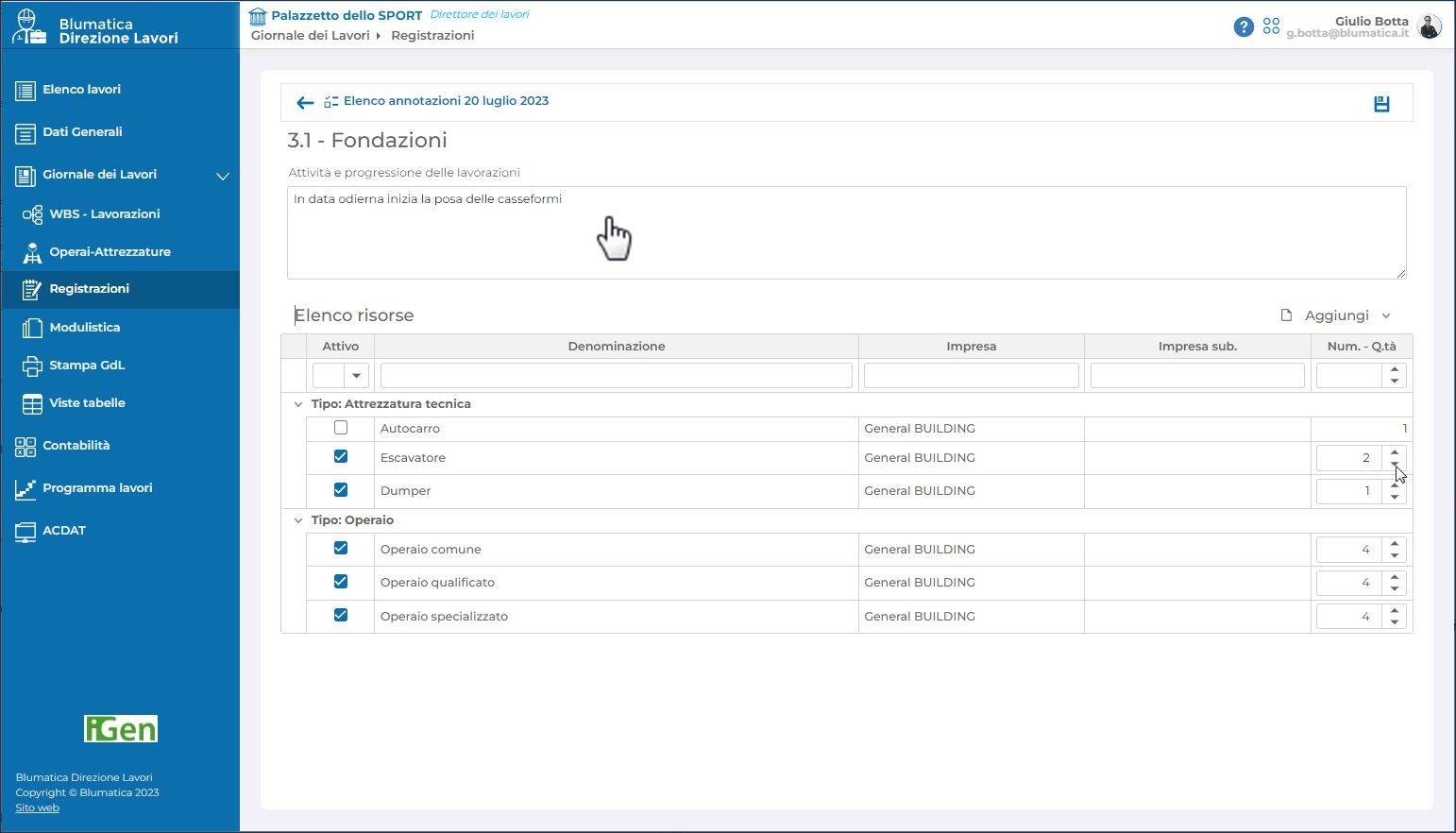Image resolution: width=1456 pixels, height=833 pixels.
Task: Collapse the Tipo: Attrezzatura tecnica group
Action: (298, 404)
